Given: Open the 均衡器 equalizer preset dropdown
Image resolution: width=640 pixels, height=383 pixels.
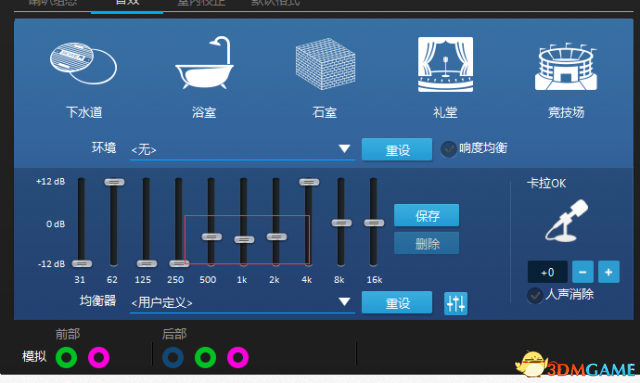Looking at the screenshot, I should click(242, 303).
